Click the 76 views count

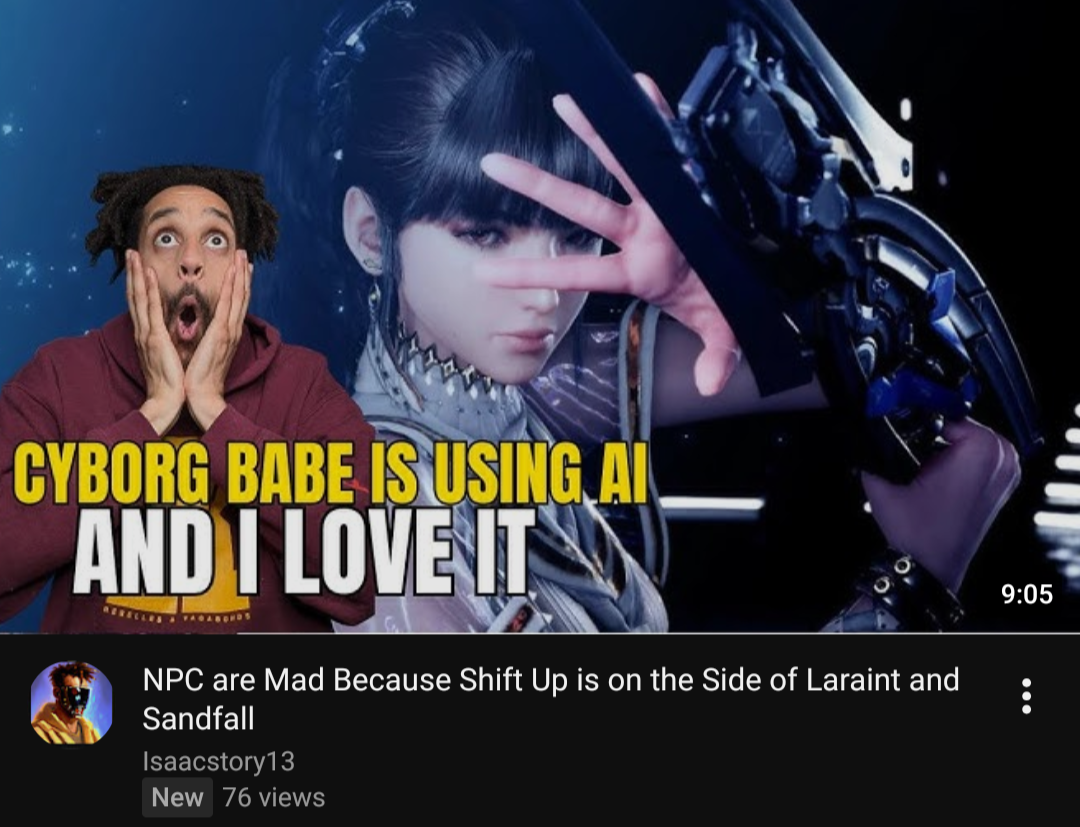[274, 797]
